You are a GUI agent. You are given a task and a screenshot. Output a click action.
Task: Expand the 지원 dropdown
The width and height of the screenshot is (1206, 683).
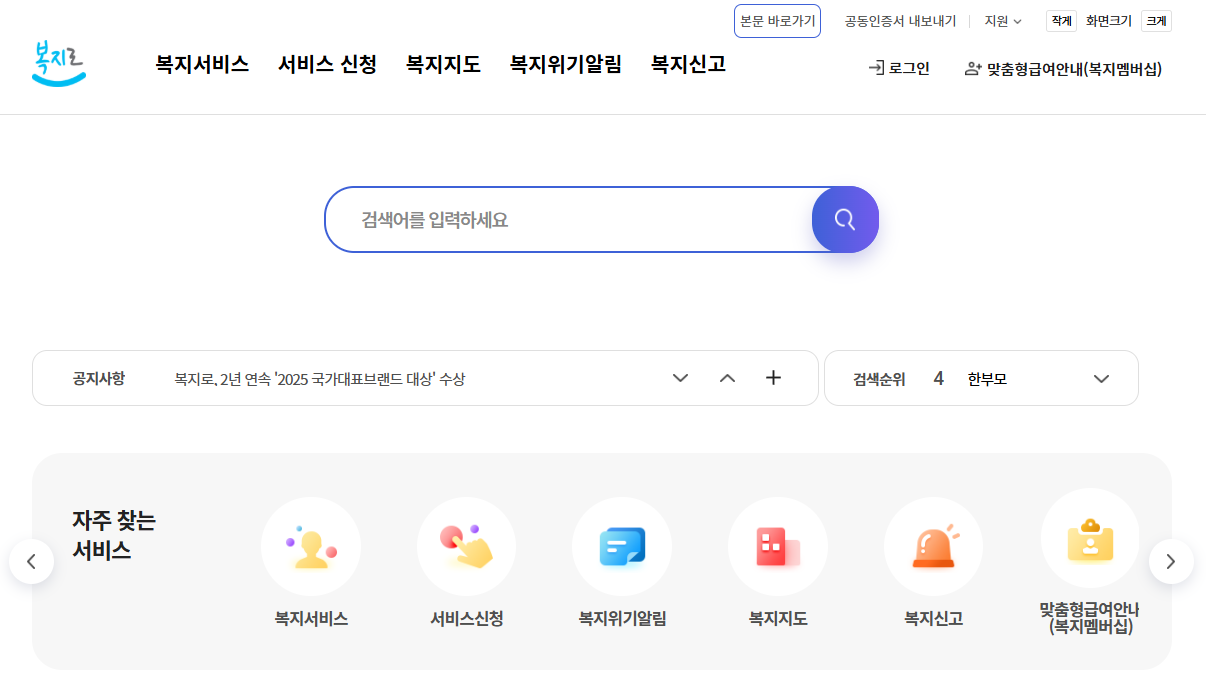pos(1003,20)
